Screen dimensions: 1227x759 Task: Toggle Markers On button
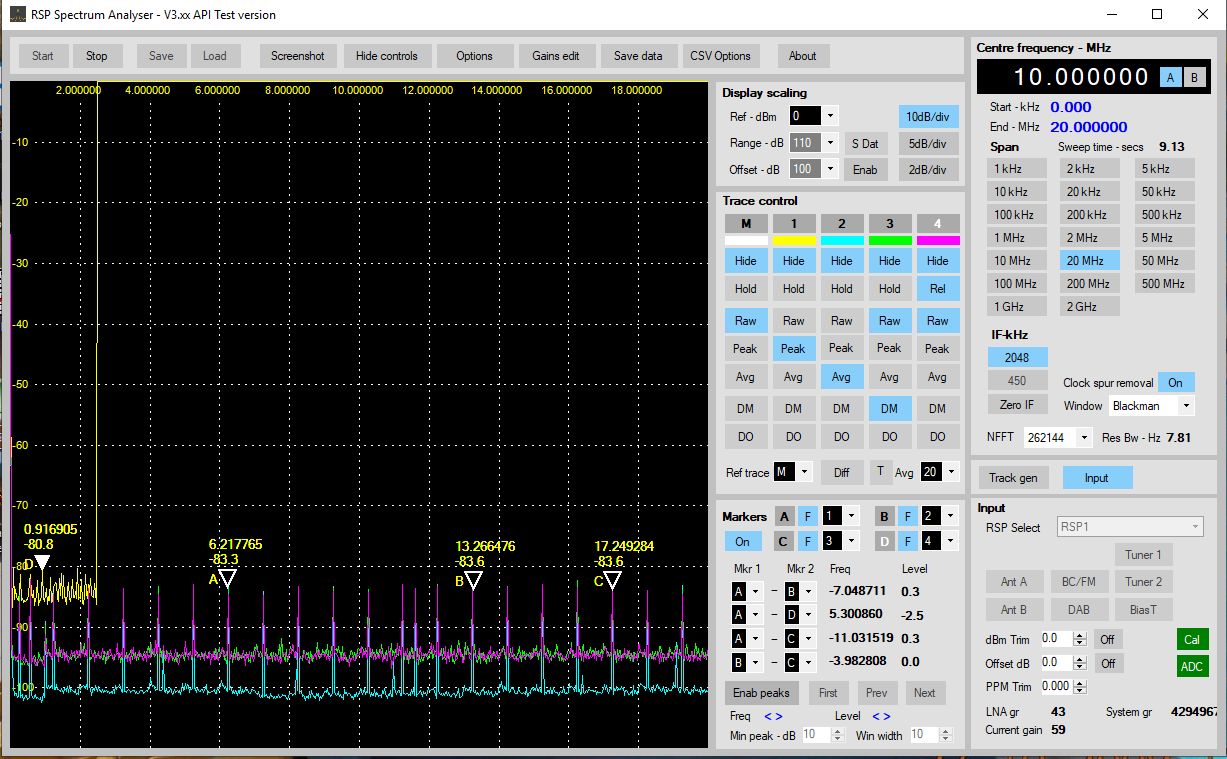tap(742, 541)
